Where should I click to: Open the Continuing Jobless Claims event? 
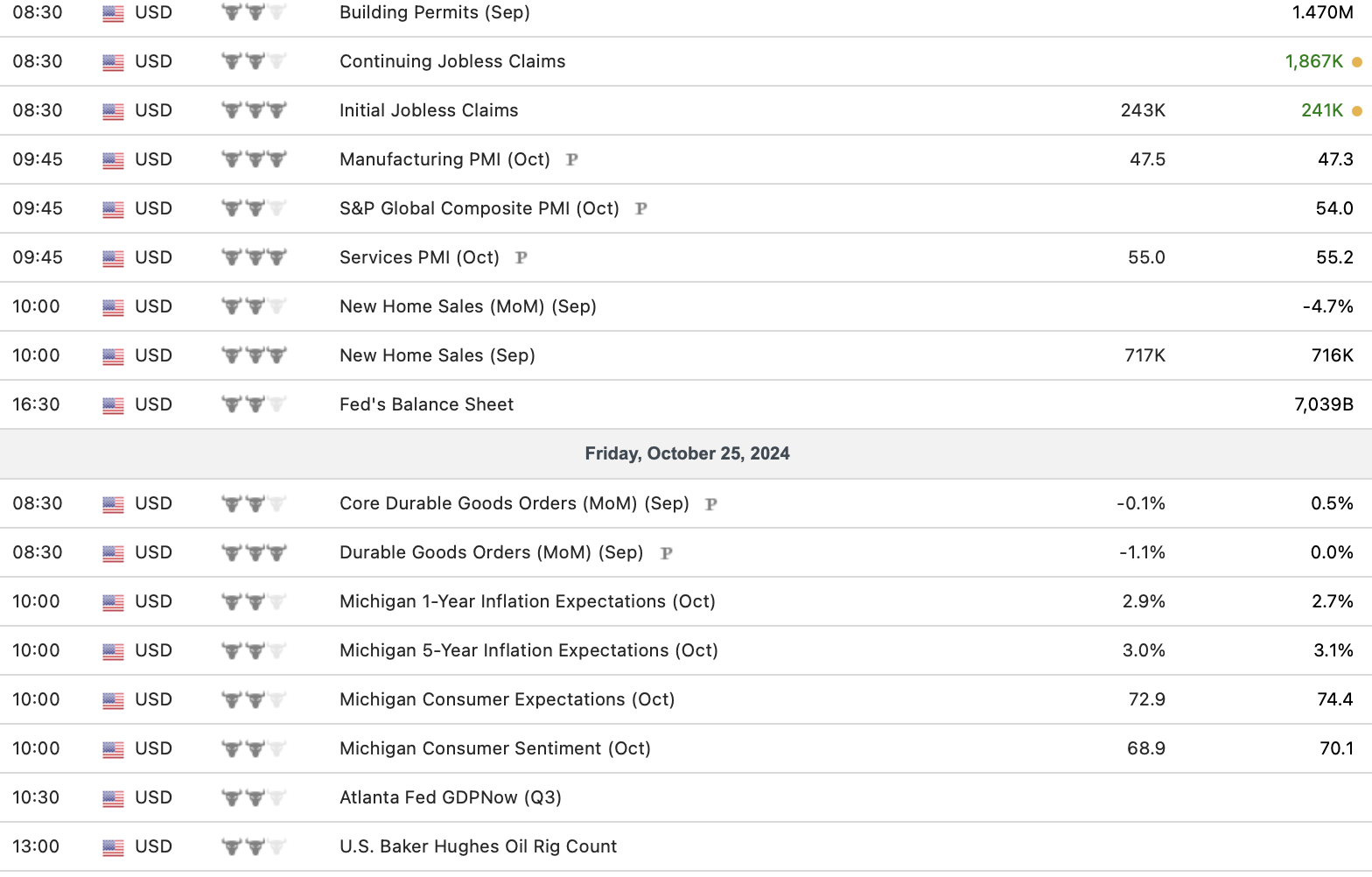pyautogui.click(x=452, y=61)
